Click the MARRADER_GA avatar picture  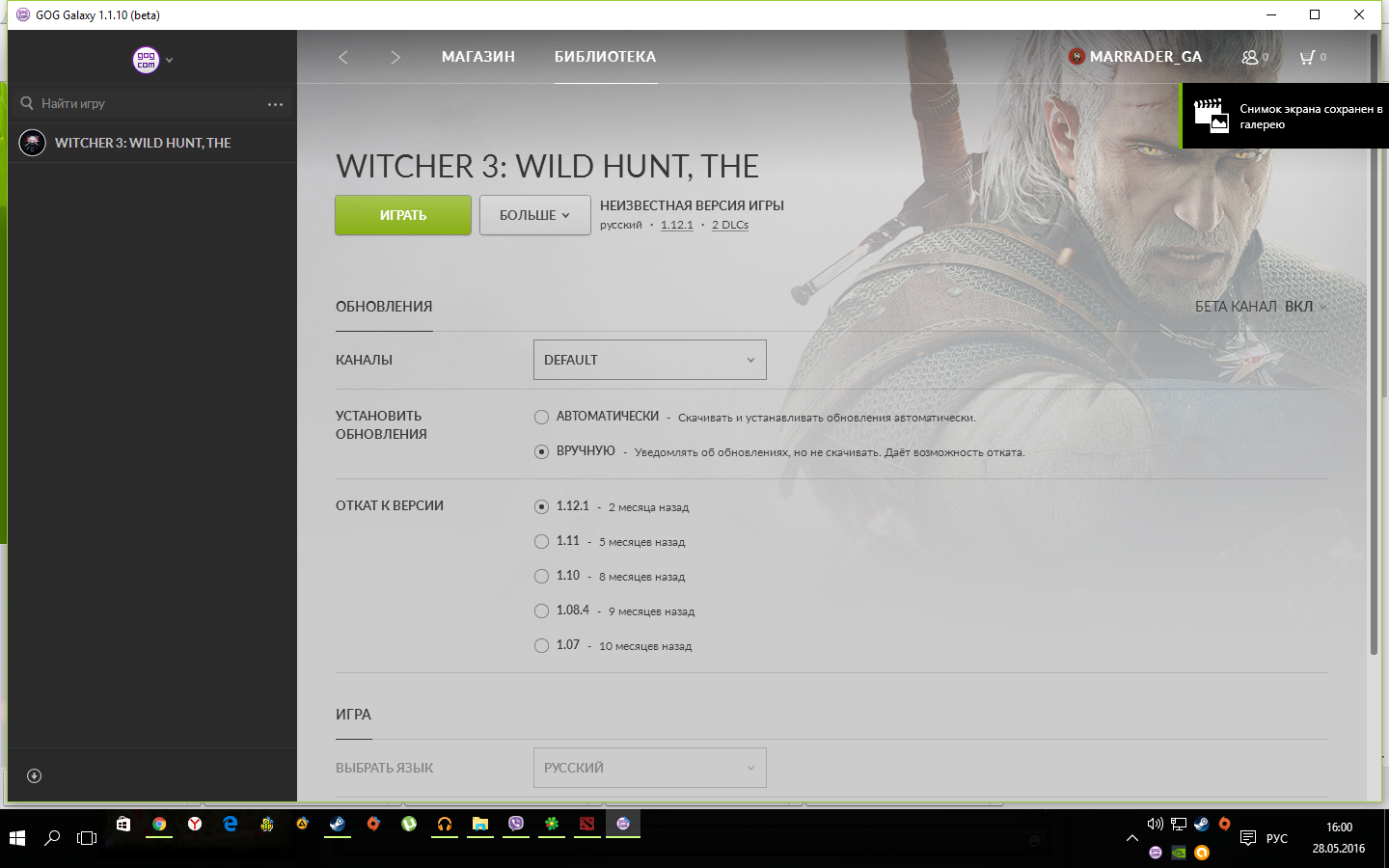(1076, 57)
